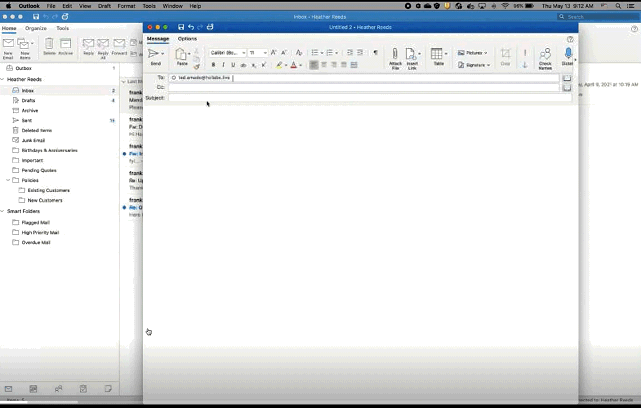Click in the Cc field
Viewport: 641px width, 408px height.
tap(363, 87)
